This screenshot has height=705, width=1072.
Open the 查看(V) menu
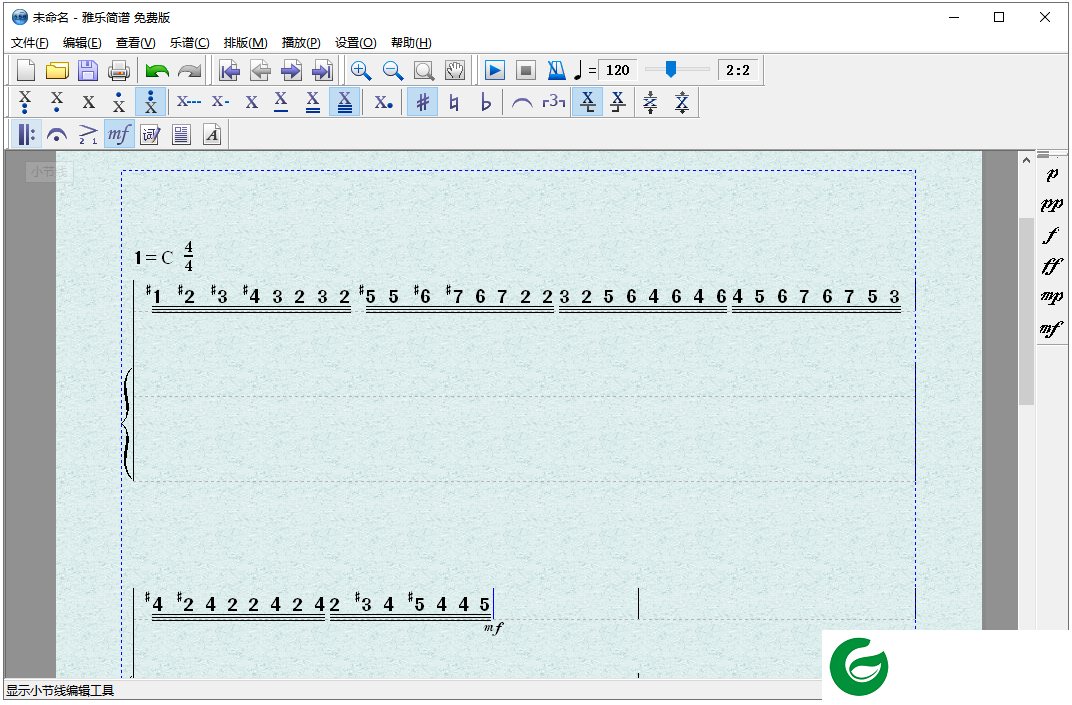(135, 42)
